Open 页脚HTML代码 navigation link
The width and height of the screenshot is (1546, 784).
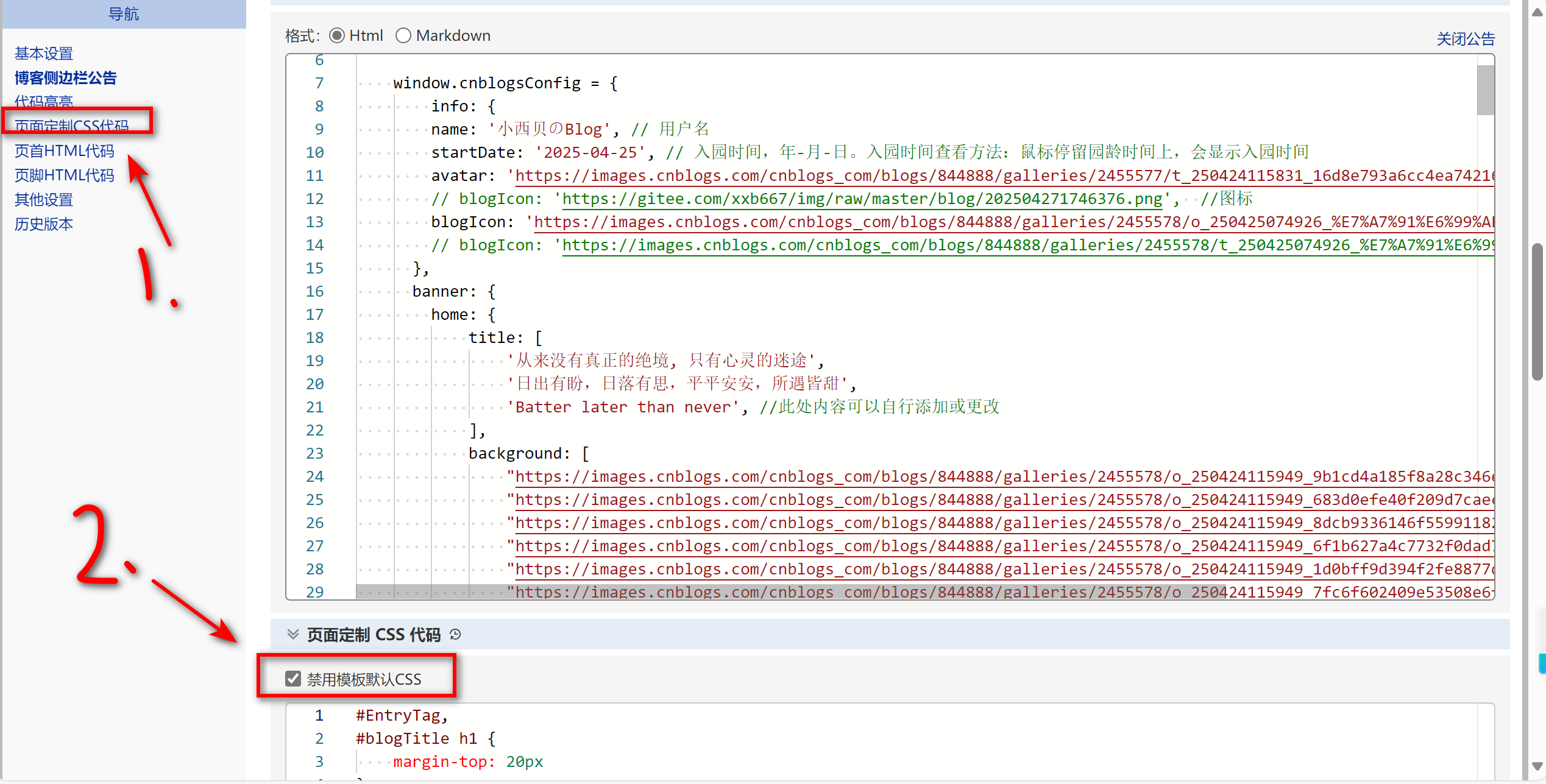tap(65, 175)
